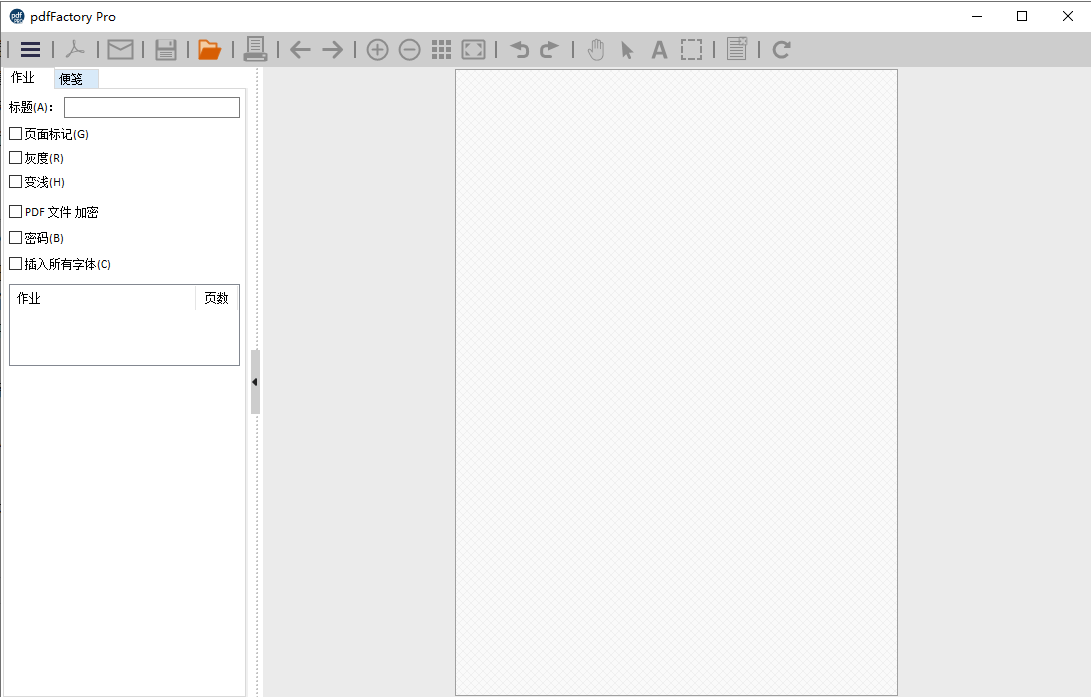Viewport: 1091px width, 697px height.
Task: Activate the hand pan tool
Action: pyautogui.click(x=596, y=50)
